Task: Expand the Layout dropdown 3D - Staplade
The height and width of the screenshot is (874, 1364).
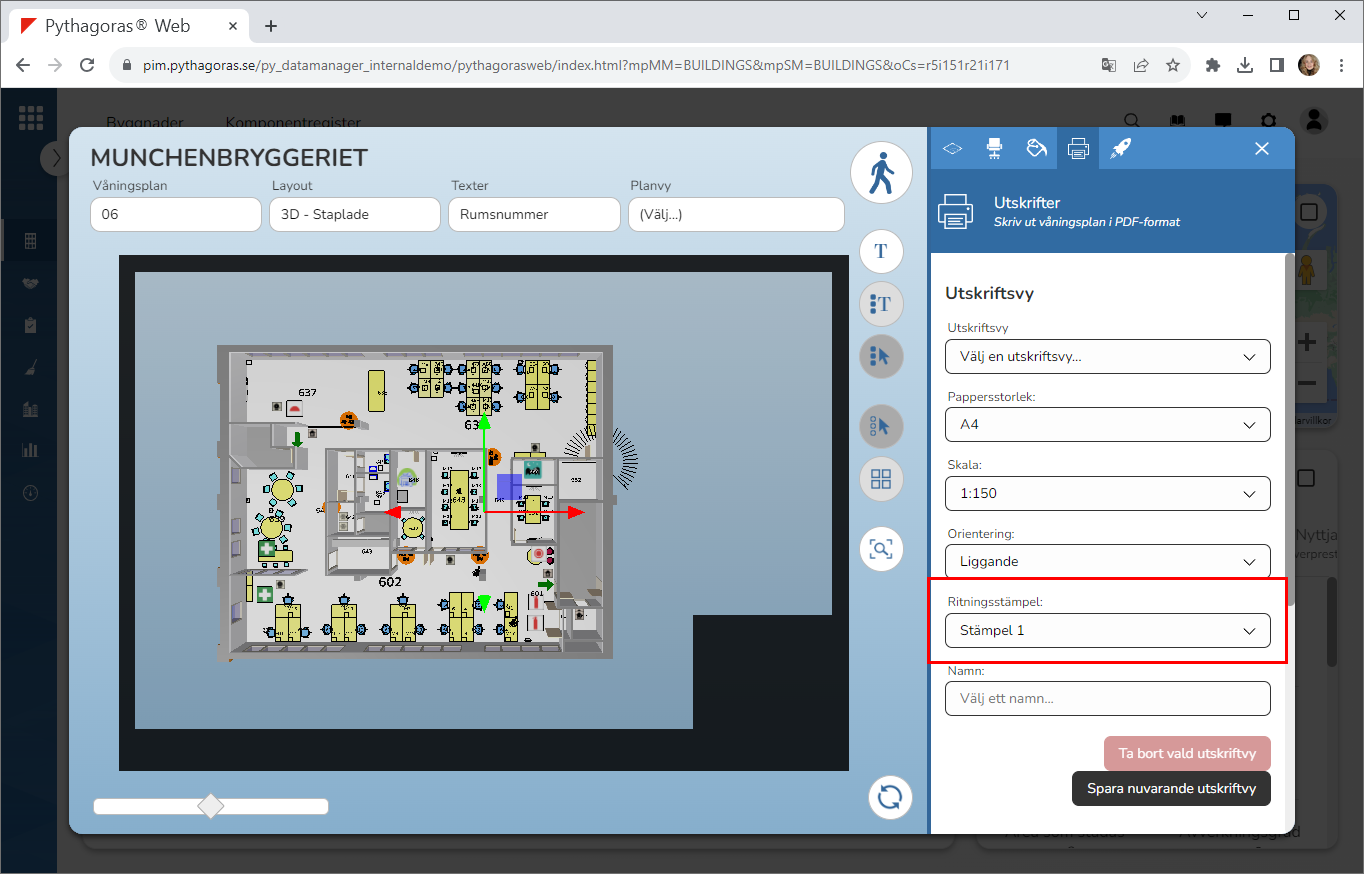Action: tap(354, 214)
